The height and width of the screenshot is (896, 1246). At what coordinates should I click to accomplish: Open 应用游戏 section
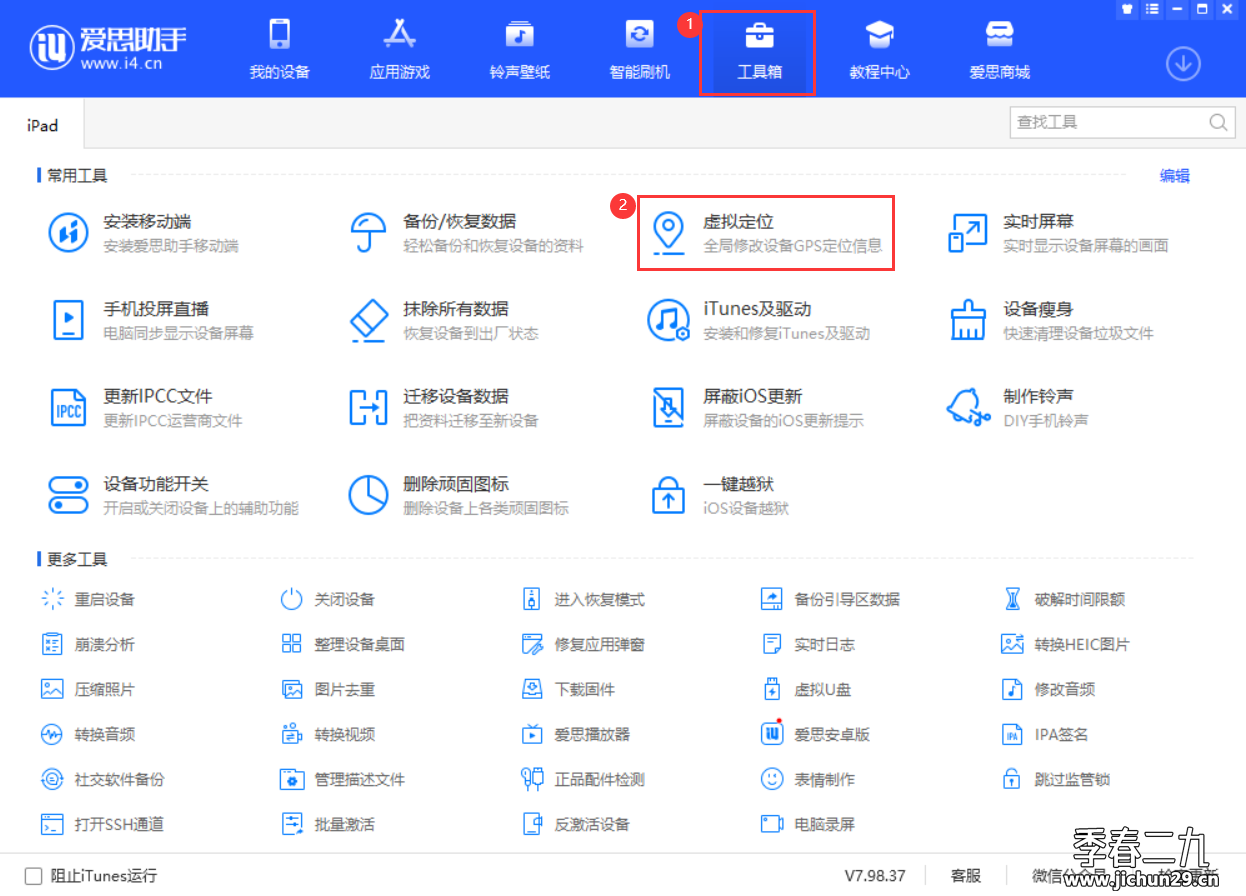(400, 49)
